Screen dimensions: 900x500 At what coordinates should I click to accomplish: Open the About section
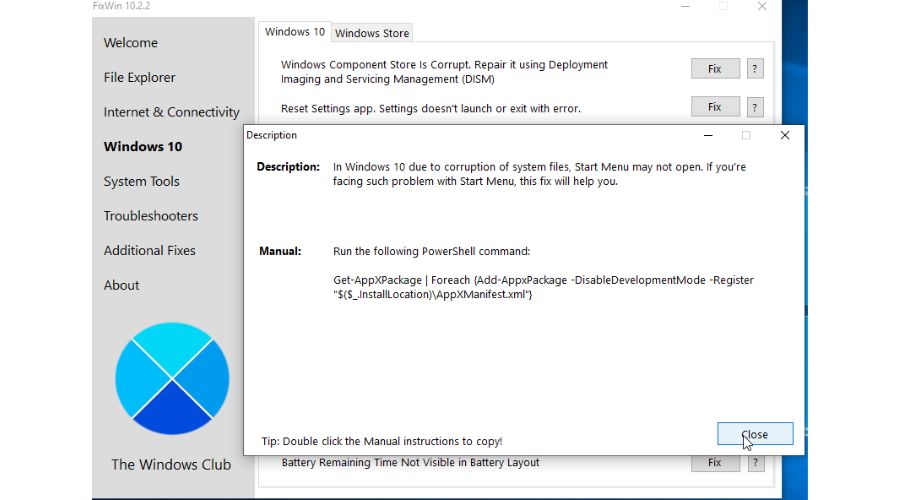[121, 285]
